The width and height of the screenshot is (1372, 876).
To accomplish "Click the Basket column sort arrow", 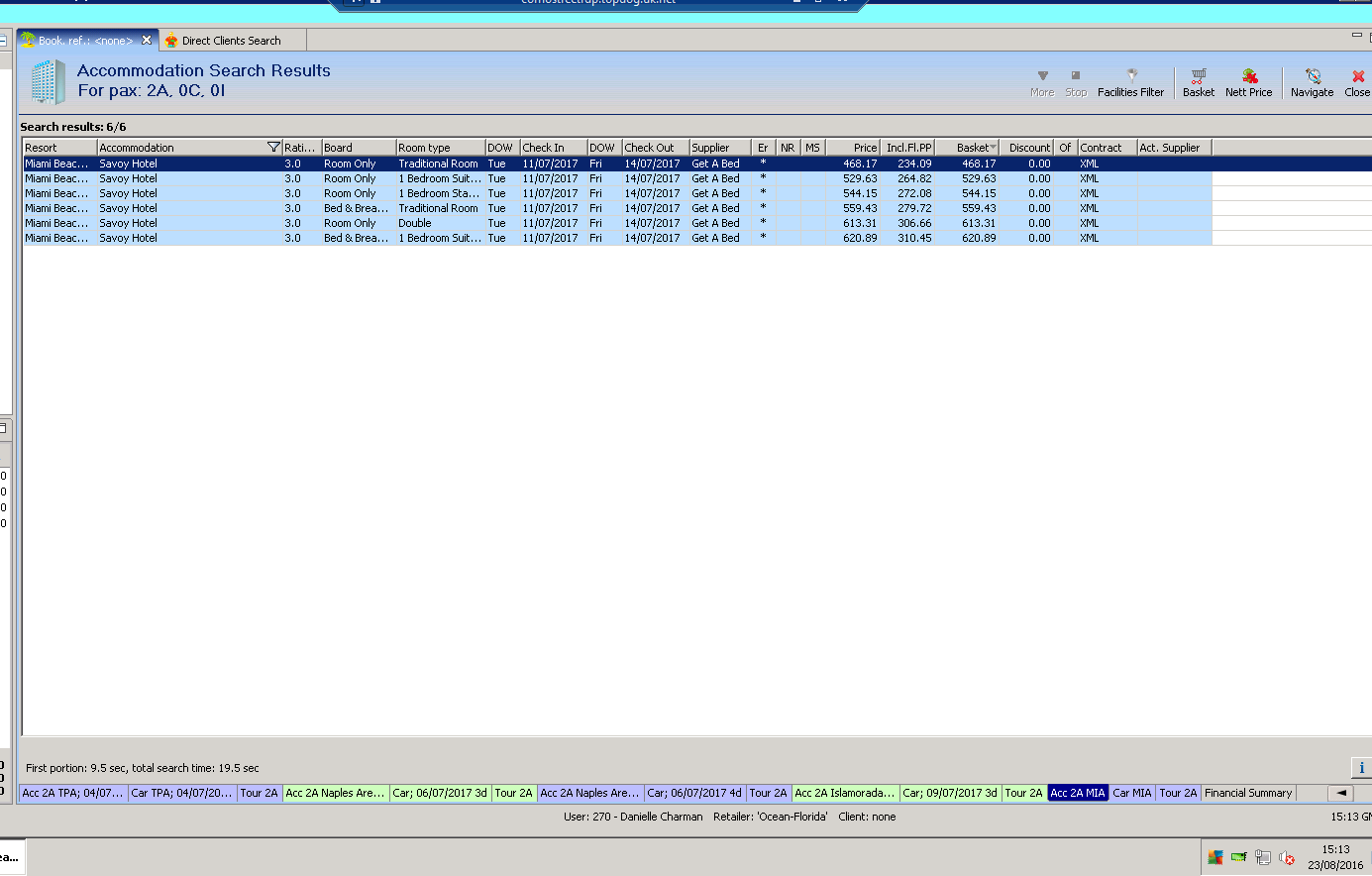I will point(994,148).
